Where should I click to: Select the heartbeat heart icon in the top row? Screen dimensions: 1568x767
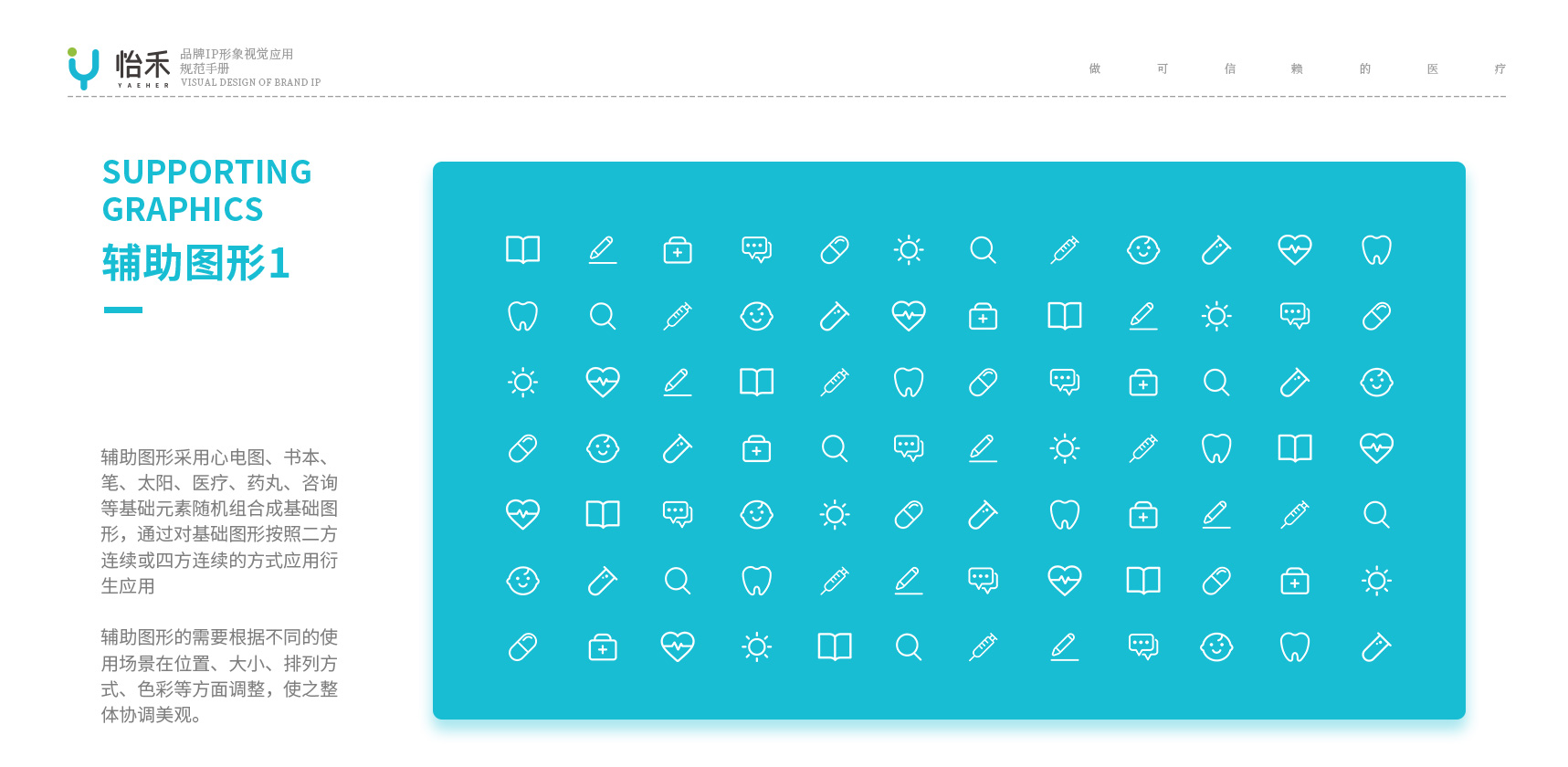(x=1295, y=249)
